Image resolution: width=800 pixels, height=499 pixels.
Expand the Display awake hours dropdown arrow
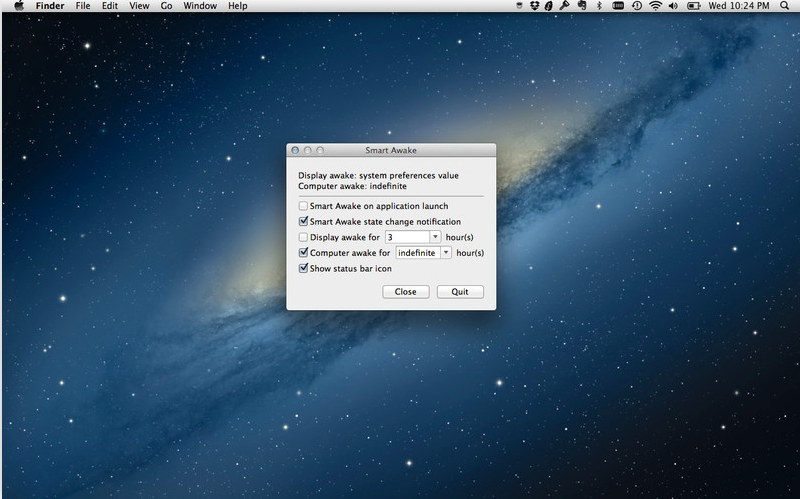coord(435,237)
